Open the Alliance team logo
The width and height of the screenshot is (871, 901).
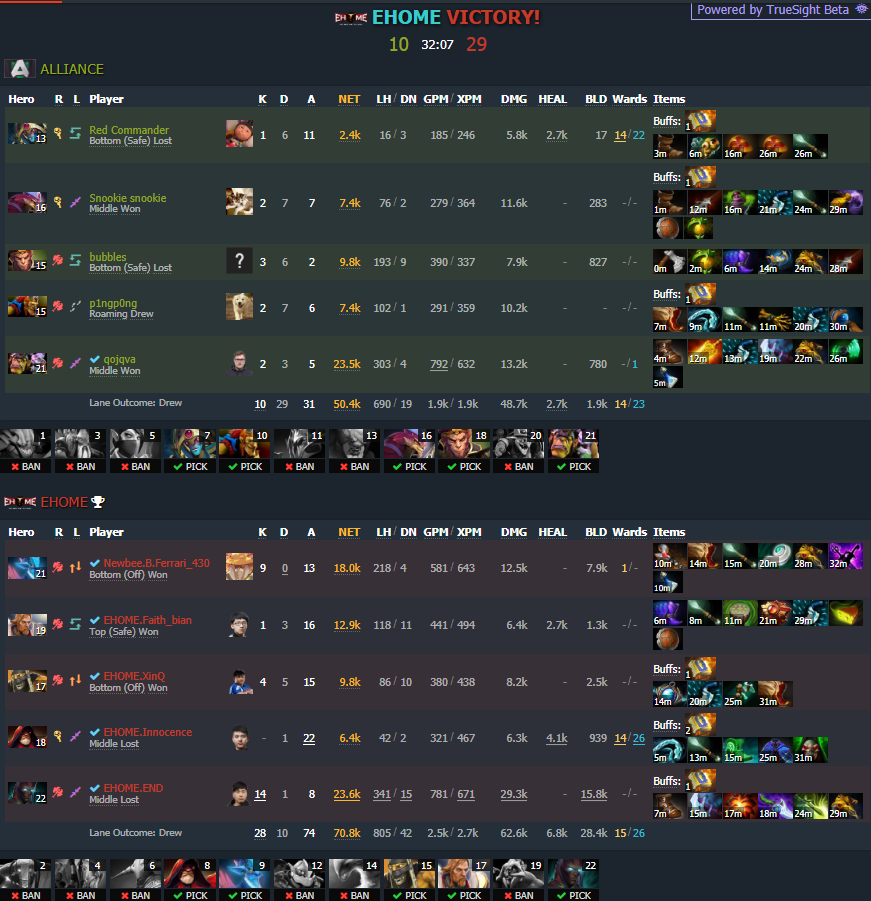tap(20, 69)
